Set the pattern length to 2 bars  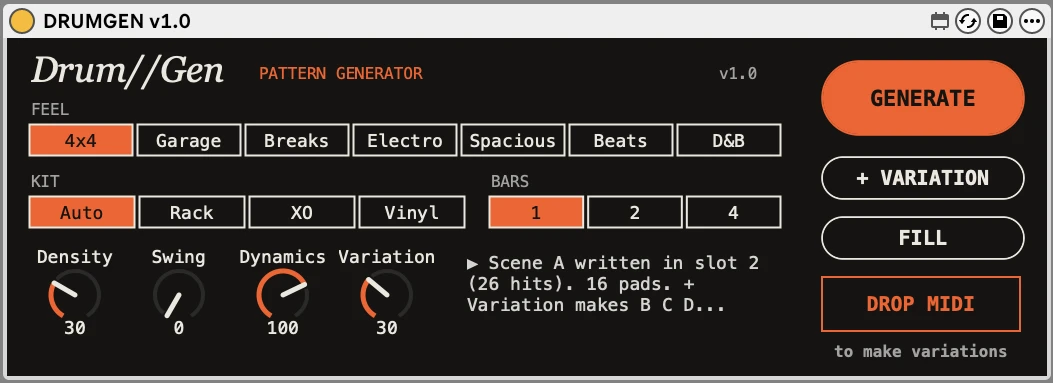click(635, 212)
